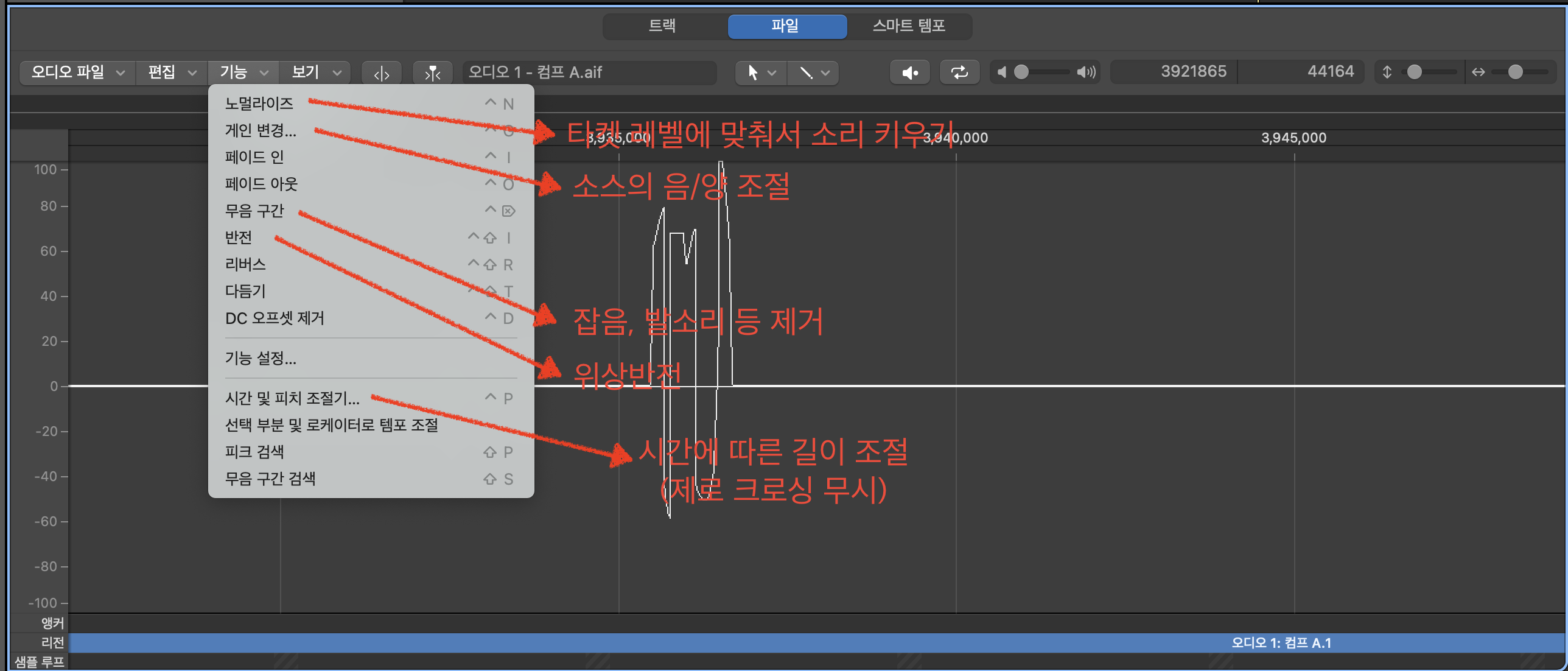Select the pencil tool icon
Screen dimensions: 1568x671
click(x=806, y=72)
